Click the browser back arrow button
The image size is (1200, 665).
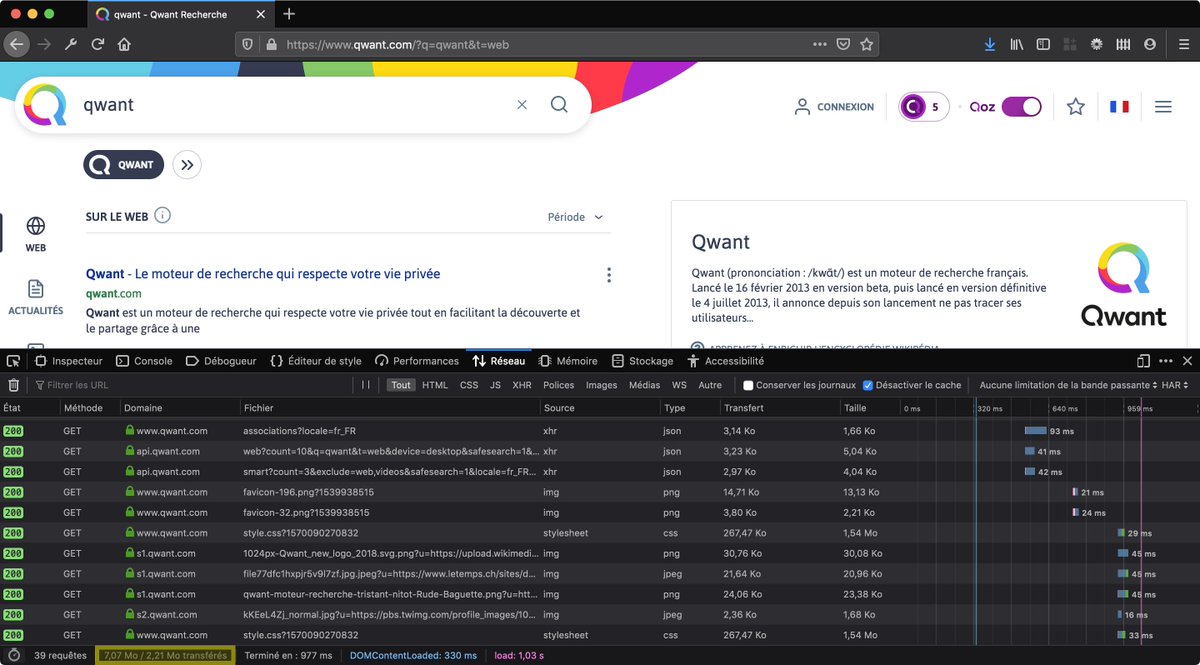pyautogui.click(x=16, y=44)
